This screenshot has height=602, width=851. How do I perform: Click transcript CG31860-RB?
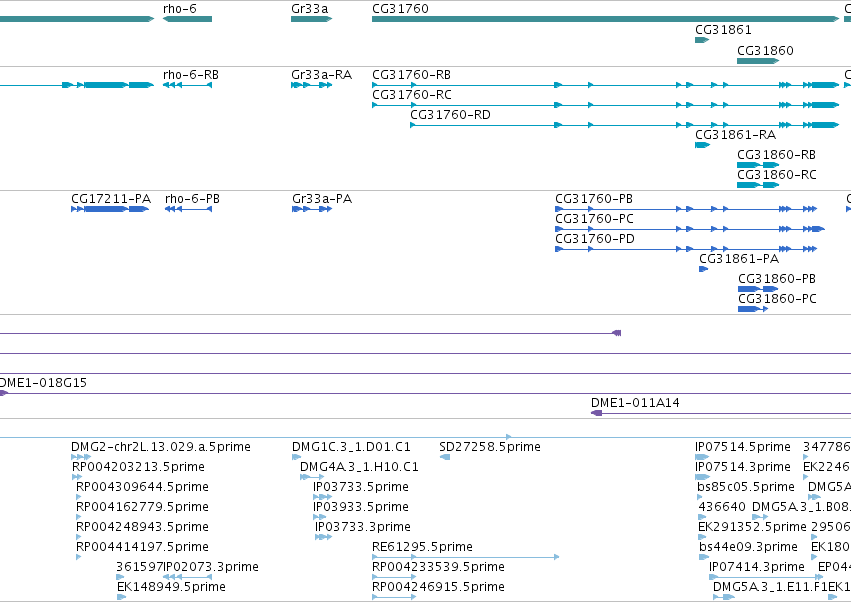(758, 165)
